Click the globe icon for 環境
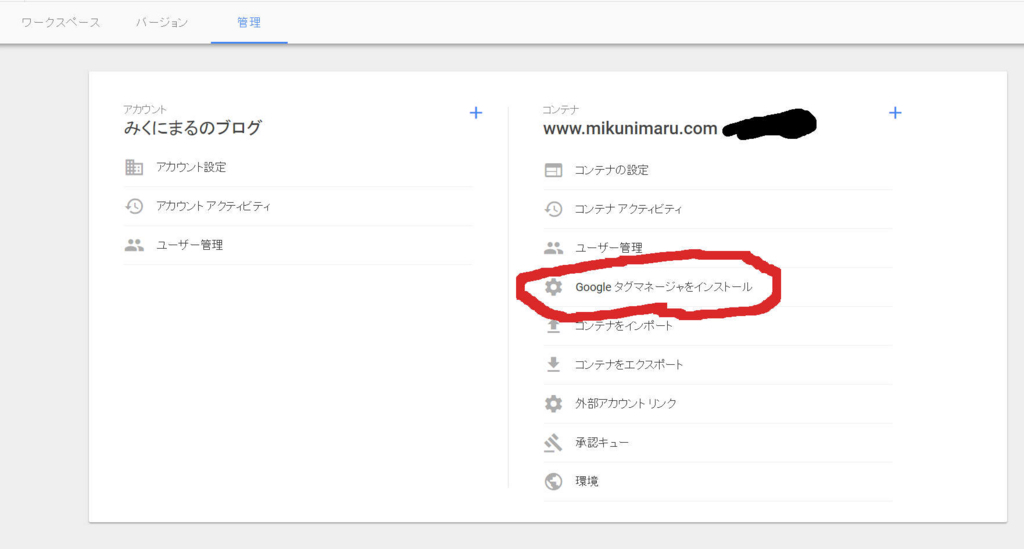This screenshot has height=549, width=1024. click(x=553, y=481)
